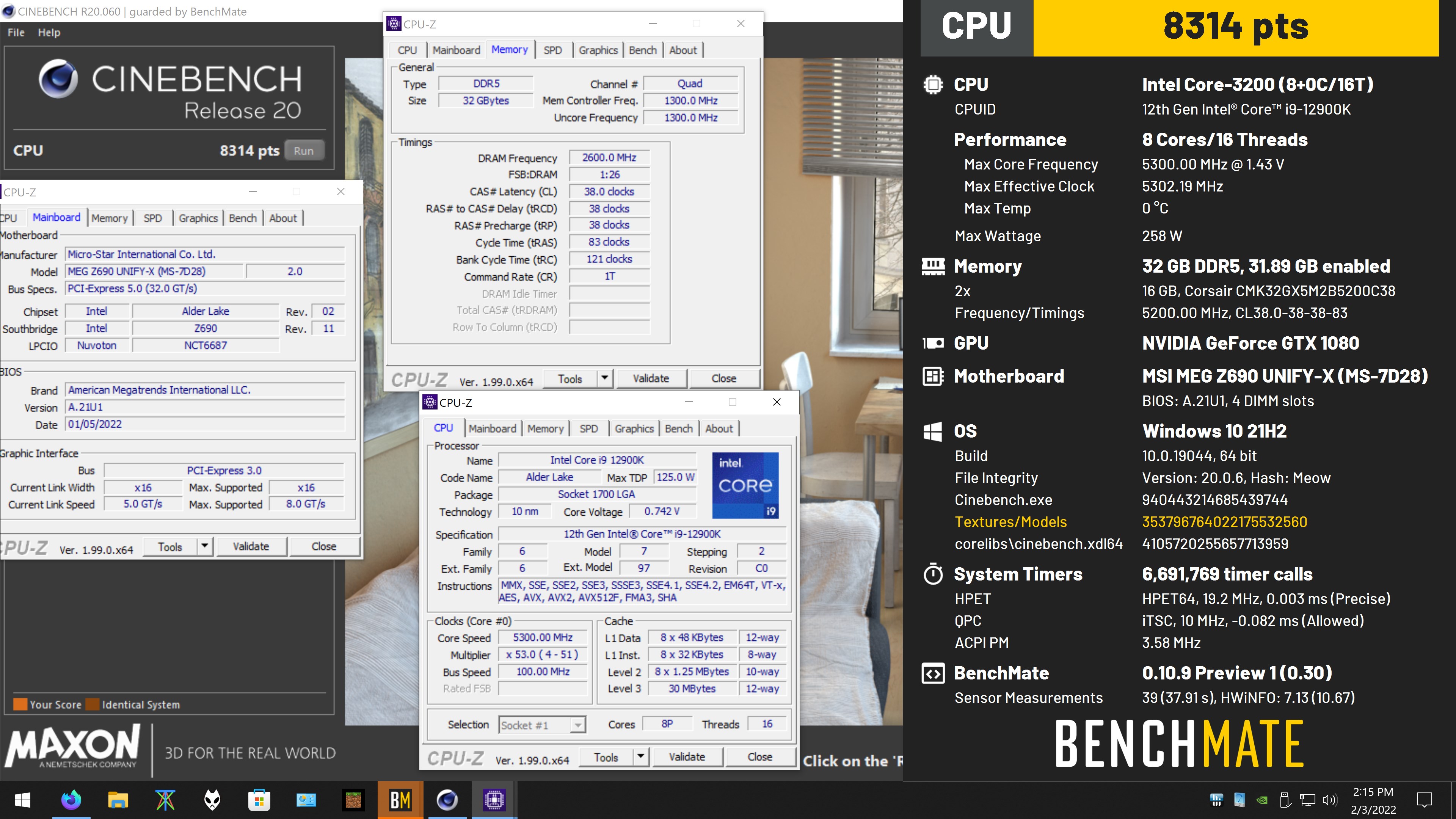Click the taskbar clock showing 2:15 PM
Screen dimensions: 1456x819
point(1373,800)
